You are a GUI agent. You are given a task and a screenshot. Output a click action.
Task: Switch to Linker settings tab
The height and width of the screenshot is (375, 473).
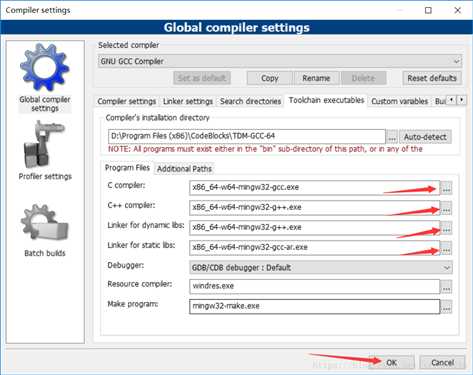(x=188, y=101)
